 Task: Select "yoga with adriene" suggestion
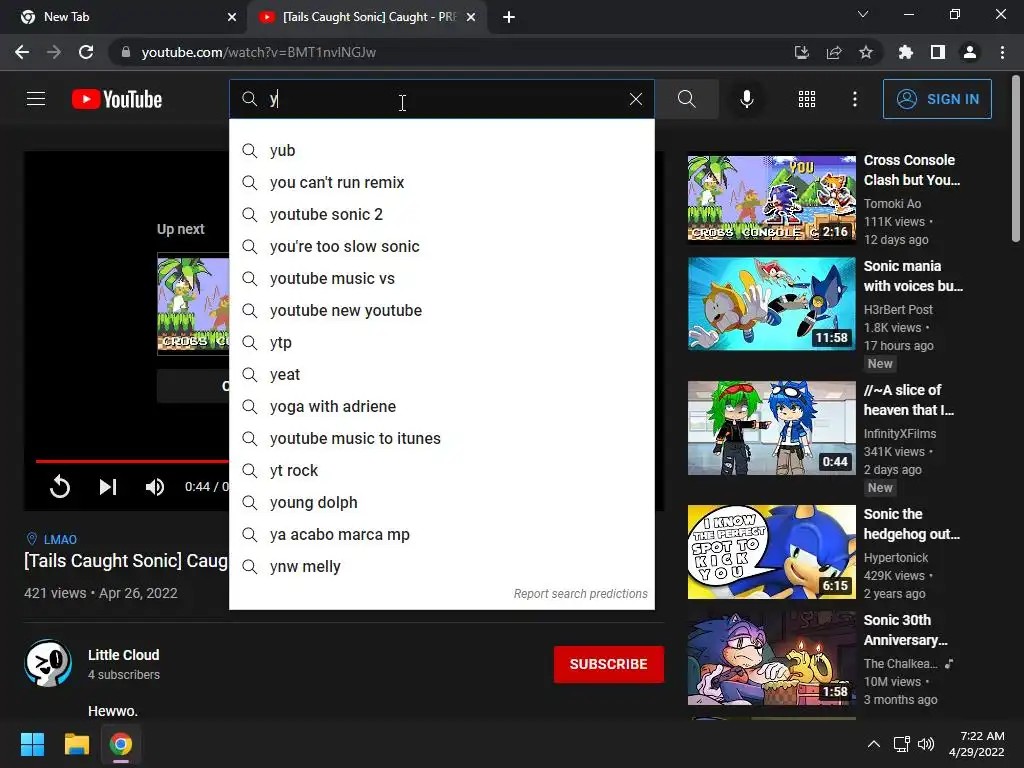441,406
